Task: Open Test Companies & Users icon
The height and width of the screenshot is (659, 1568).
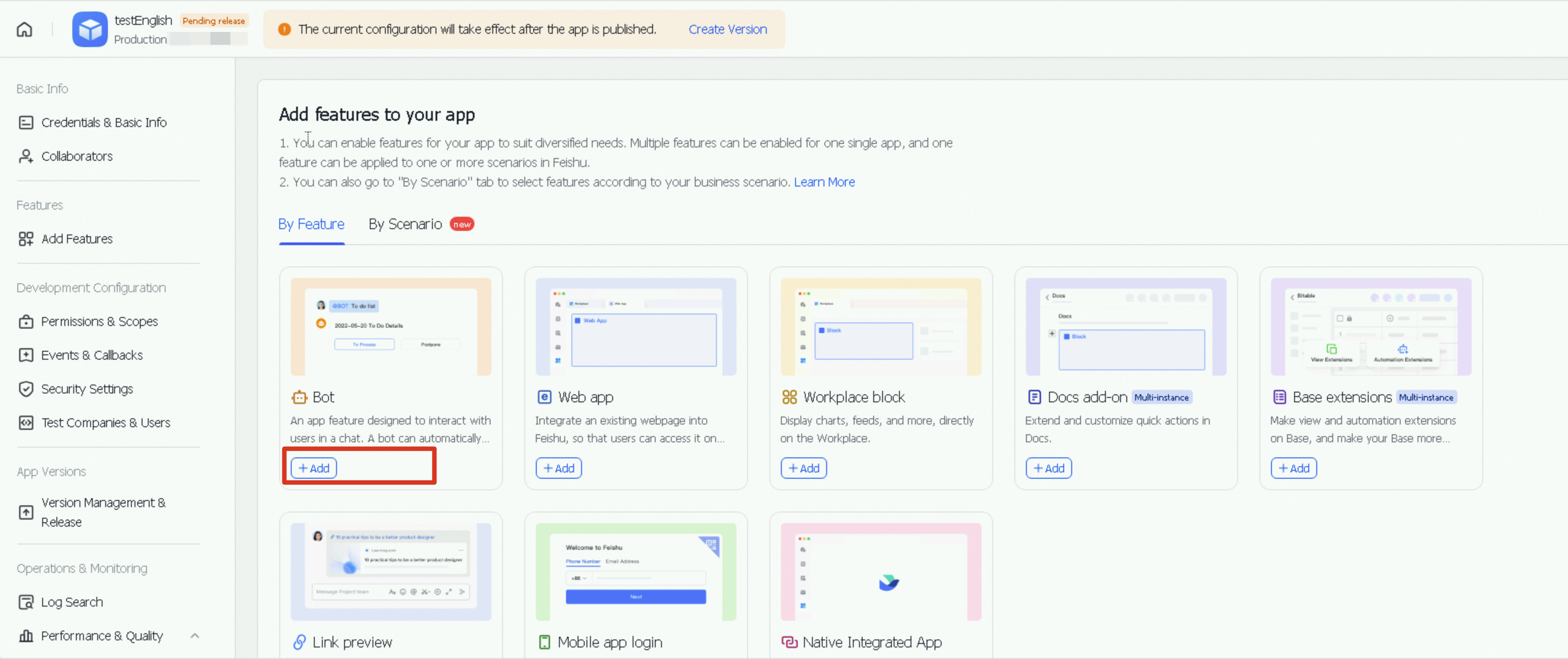Action: pyautogui.click(x=26, y=423)
